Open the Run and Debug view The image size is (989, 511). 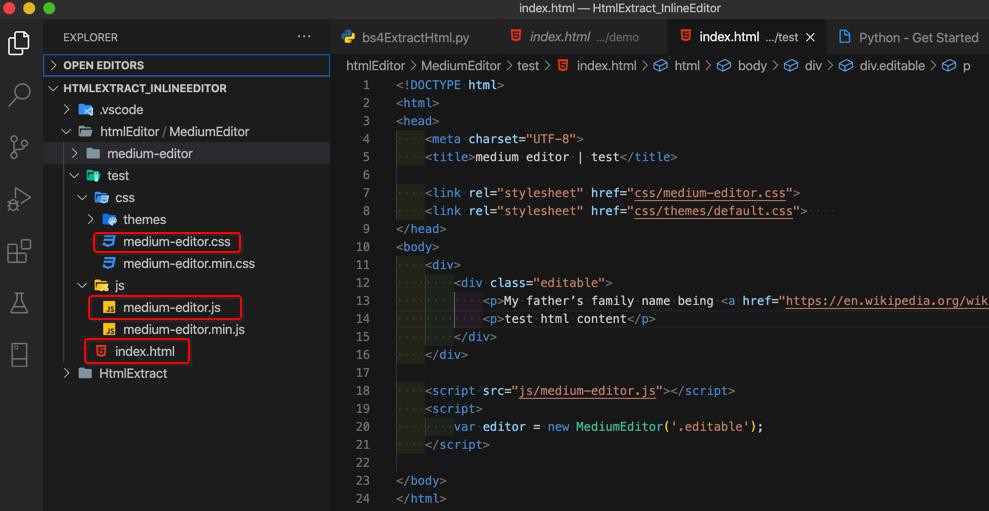coord(19,200)
